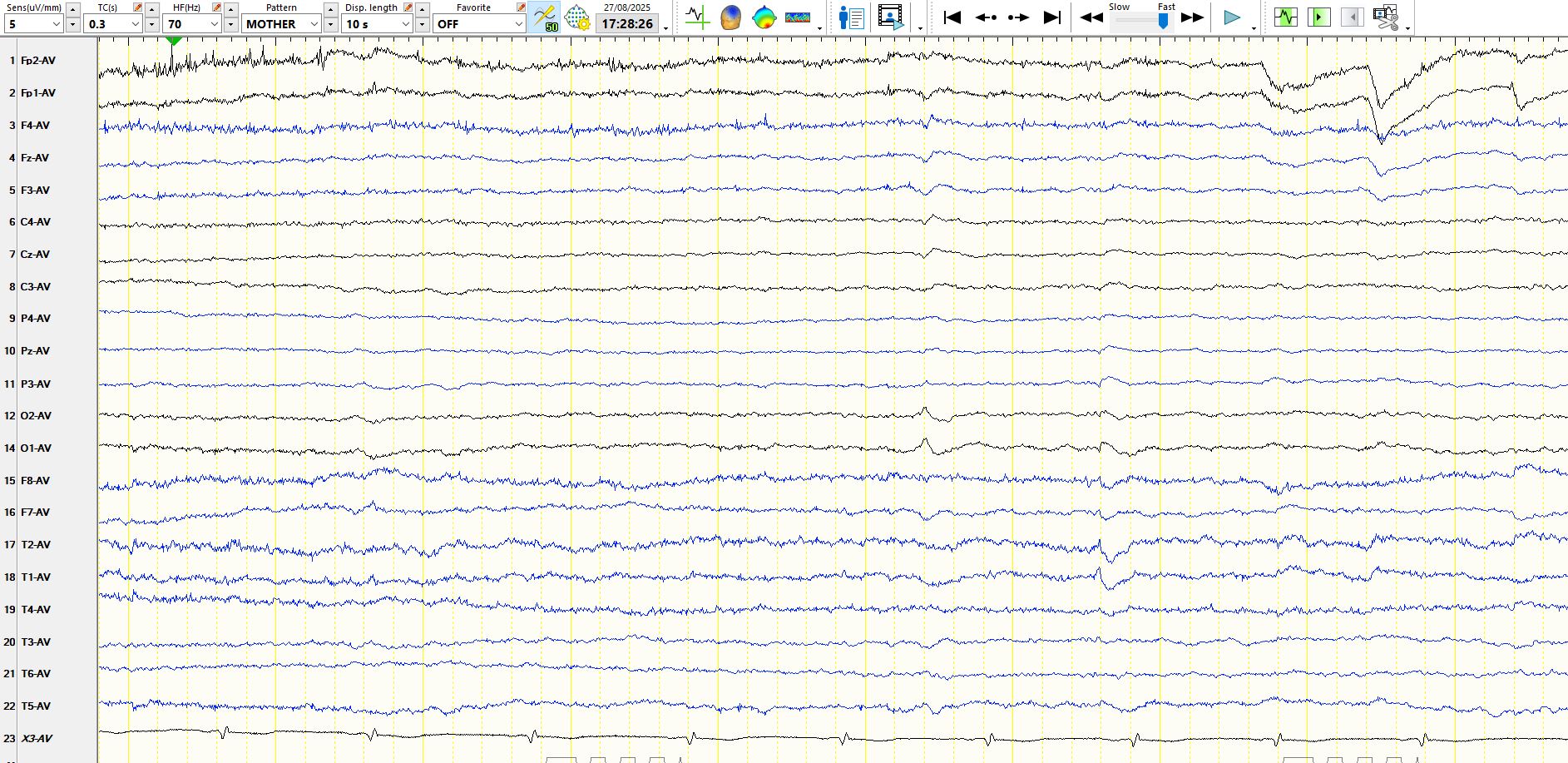Viewport: 1568px width, 763px height.
Task: Select the T2-AV channel label
Action: pyautogui.click(x=36, y=545)
